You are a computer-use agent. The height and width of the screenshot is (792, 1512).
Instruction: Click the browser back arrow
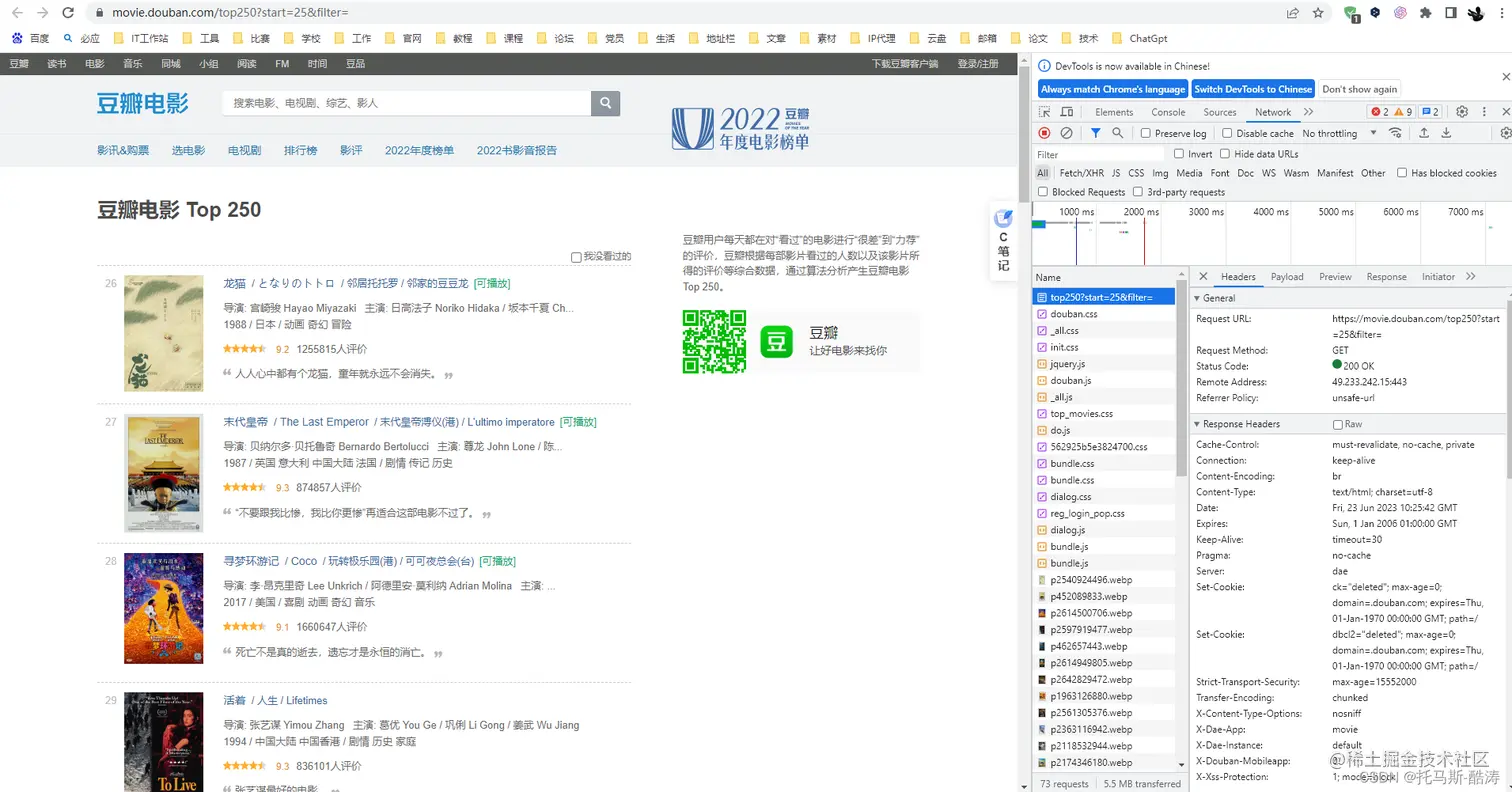[16, 13]
